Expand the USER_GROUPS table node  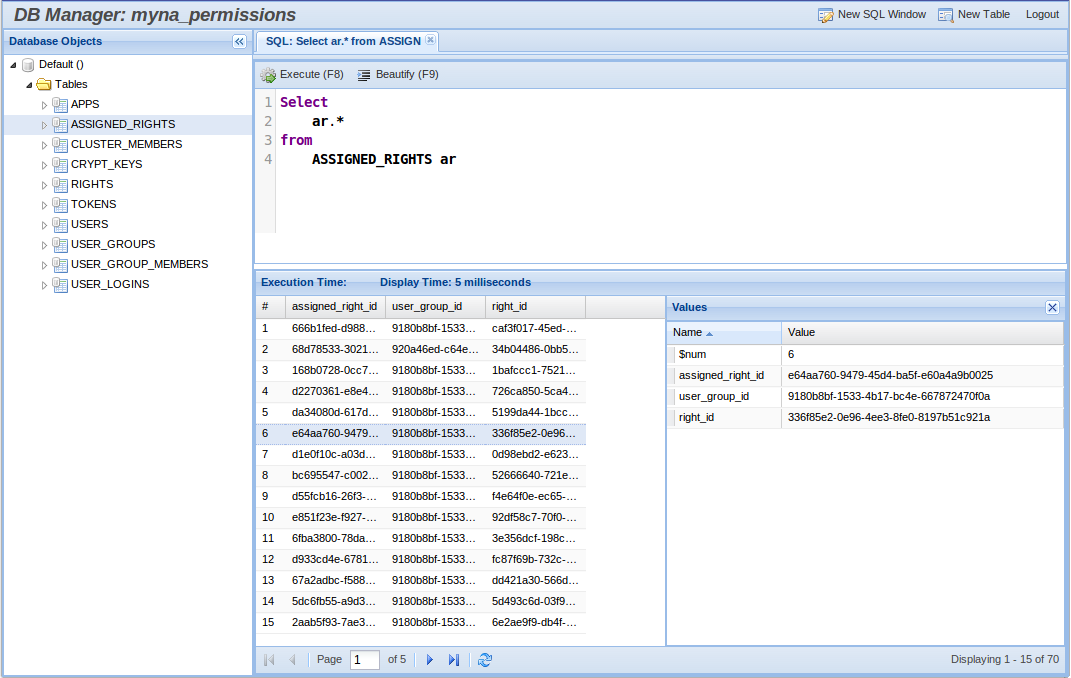pyautogui.click(x=43, y=244)
